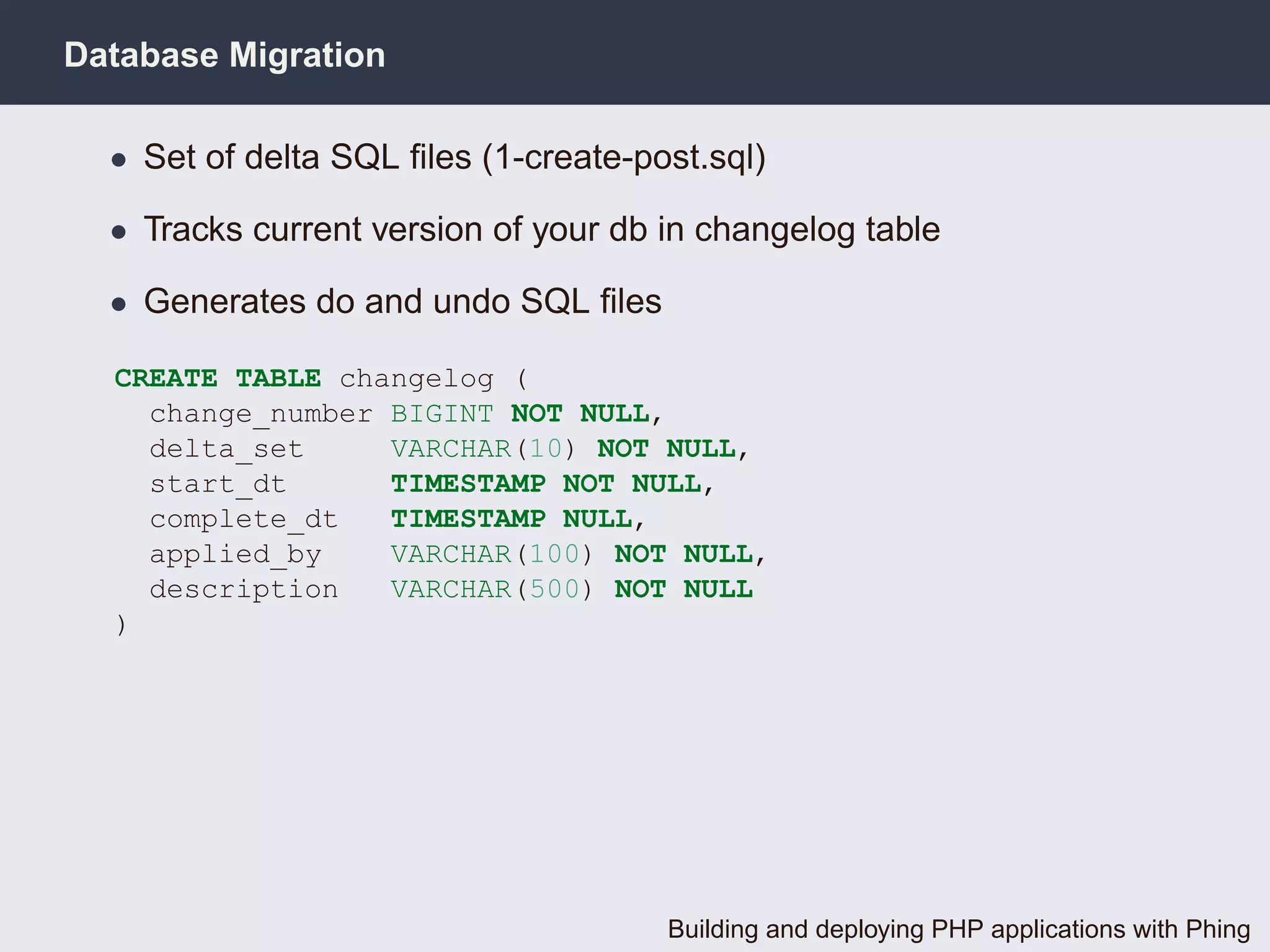Click the footer text about Phing
The image size is (1270, 952).
[x=958, y=929]
